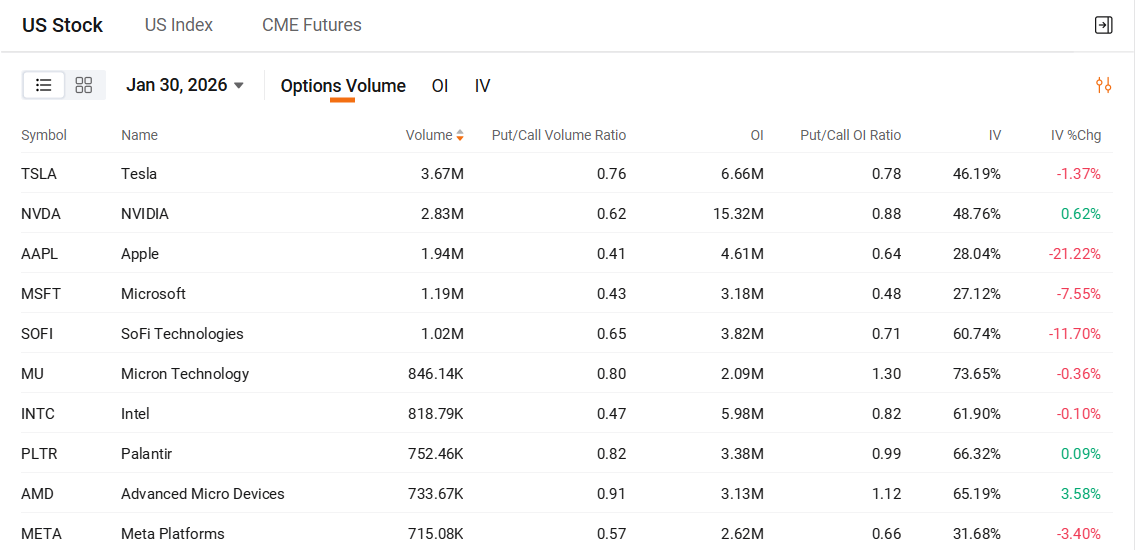Click AMD's 1.12 put/call OI ratio

[x=887, y=494]
